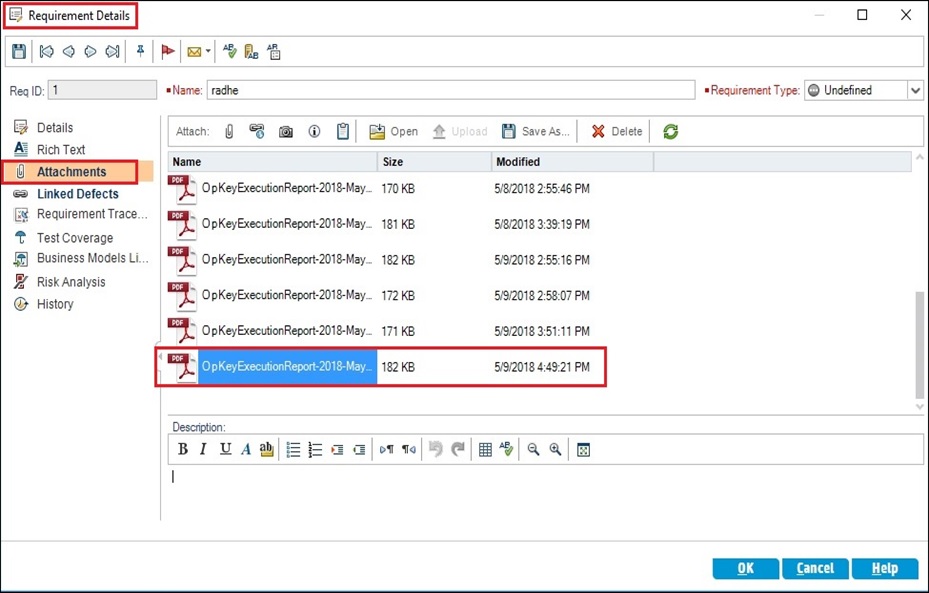Click inside the Name input field

450,90
